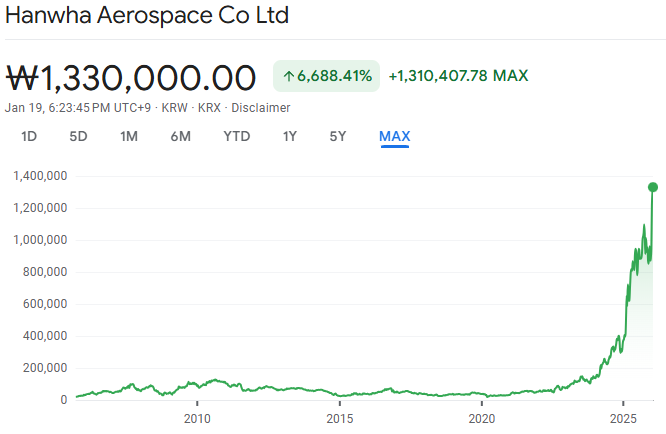Switch to the 1D time range tab
This screenshot has width=666, height=434.
click(x=29, y=136)
